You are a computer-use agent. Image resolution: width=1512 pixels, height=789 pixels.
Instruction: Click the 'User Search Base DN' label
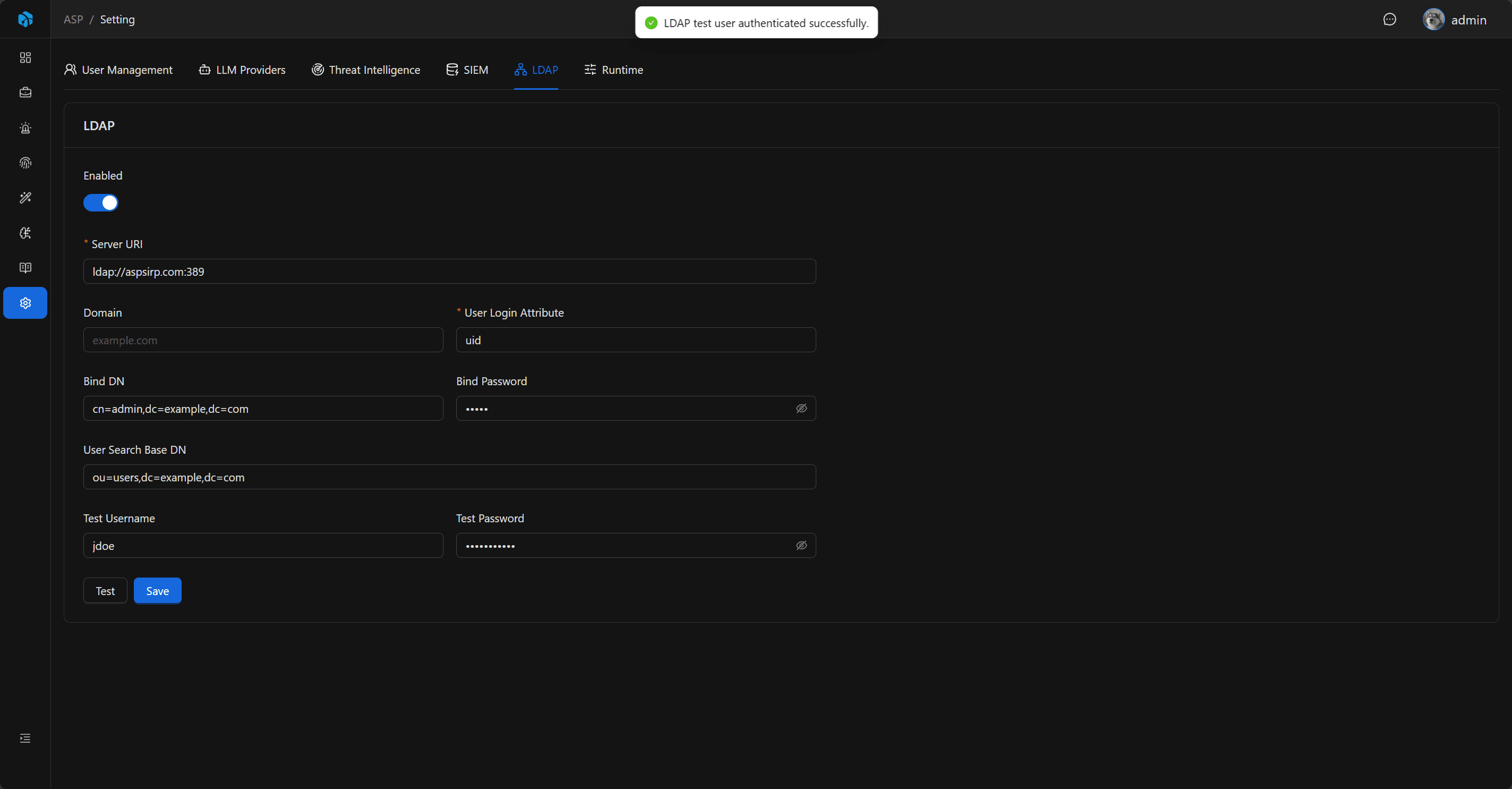pyautogui.click(x=134, y=449)
